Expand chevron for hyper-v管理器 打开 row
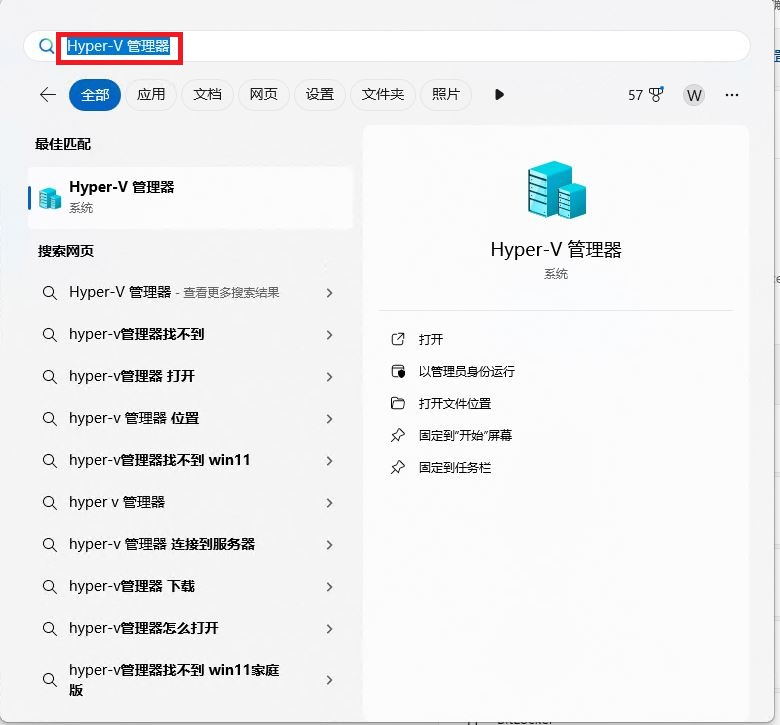The image size is (780, 725). tap(329, 377)
